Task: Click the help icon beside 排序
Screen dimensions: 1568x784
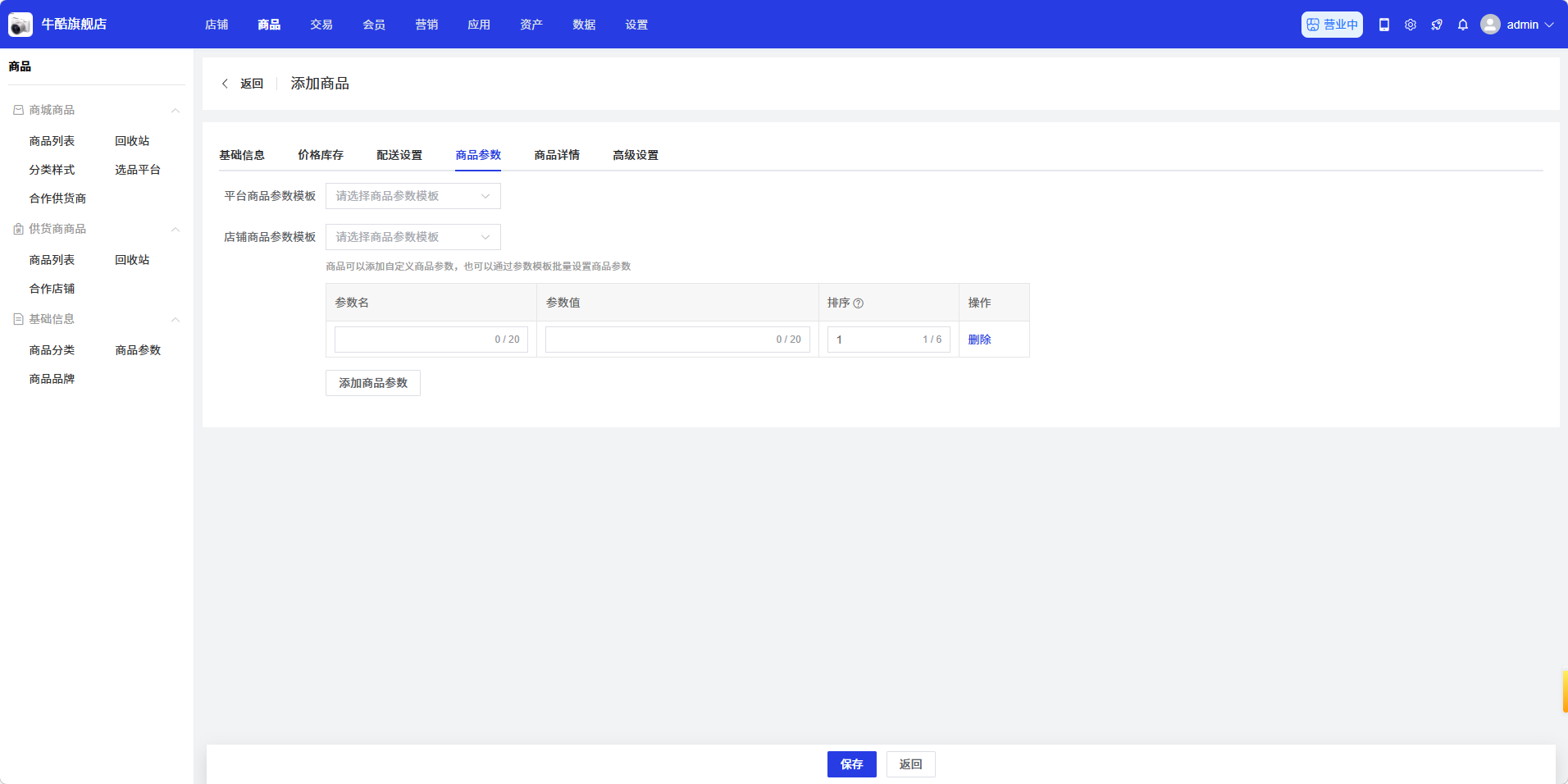Action: (859, 303)
